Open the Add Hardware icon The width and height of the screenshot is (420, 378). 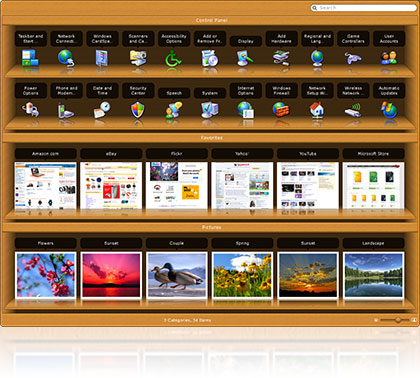(281, 58)
